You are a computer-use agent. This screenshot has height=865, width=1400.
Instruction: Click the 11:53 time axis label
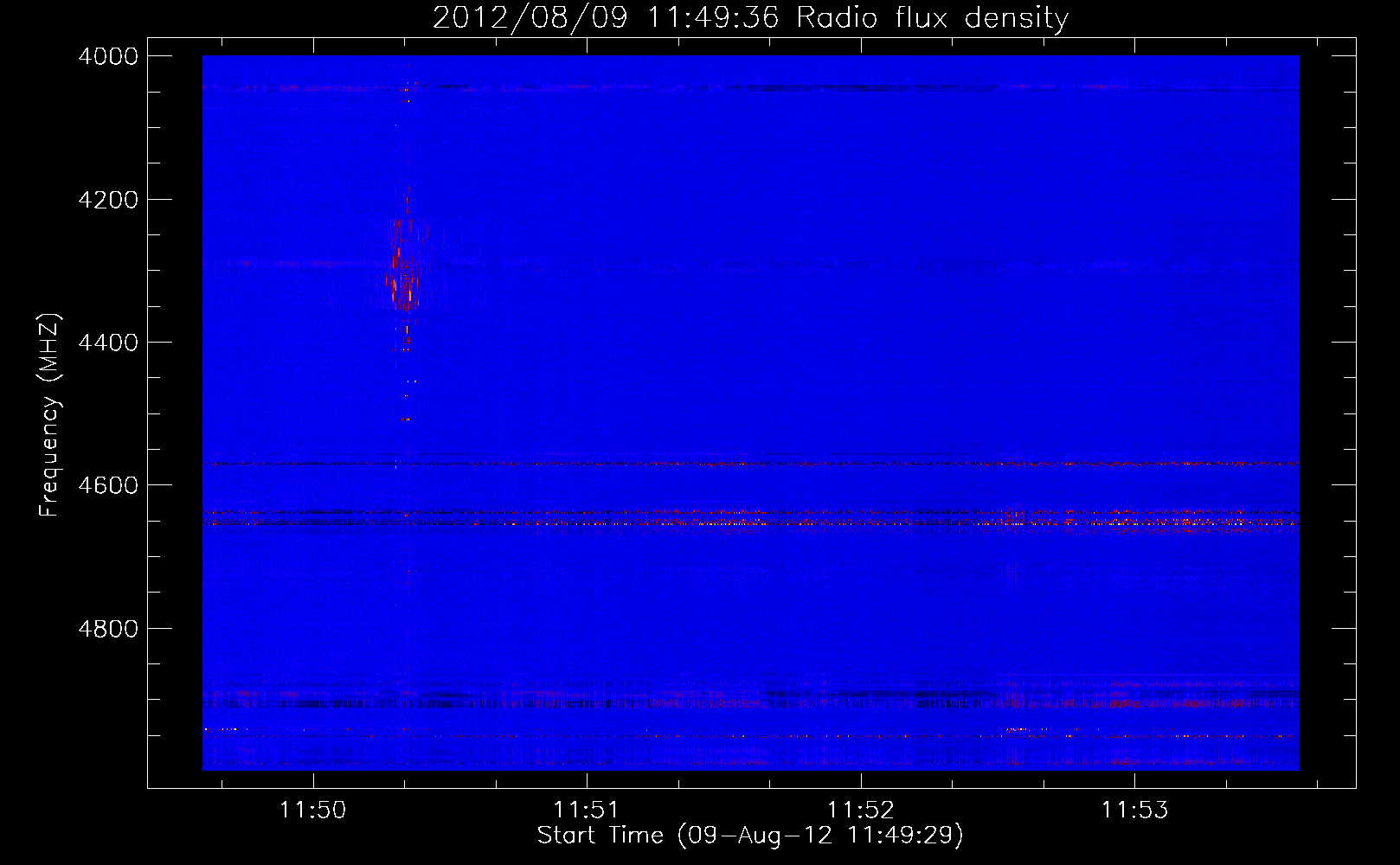[1134, 810]
